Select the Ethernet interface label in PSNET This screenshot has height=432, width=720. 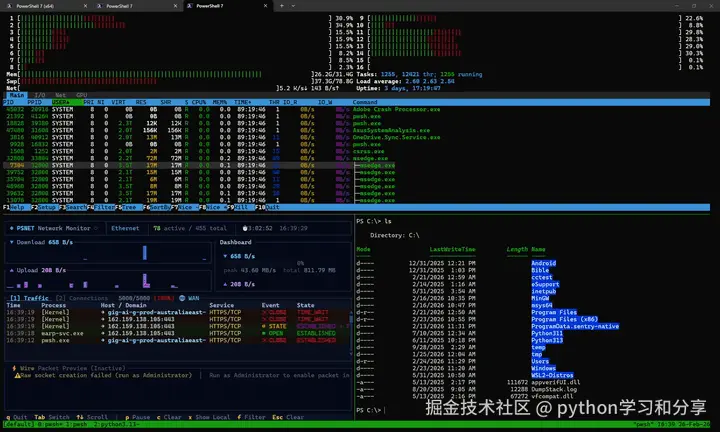tap(125, 228)
